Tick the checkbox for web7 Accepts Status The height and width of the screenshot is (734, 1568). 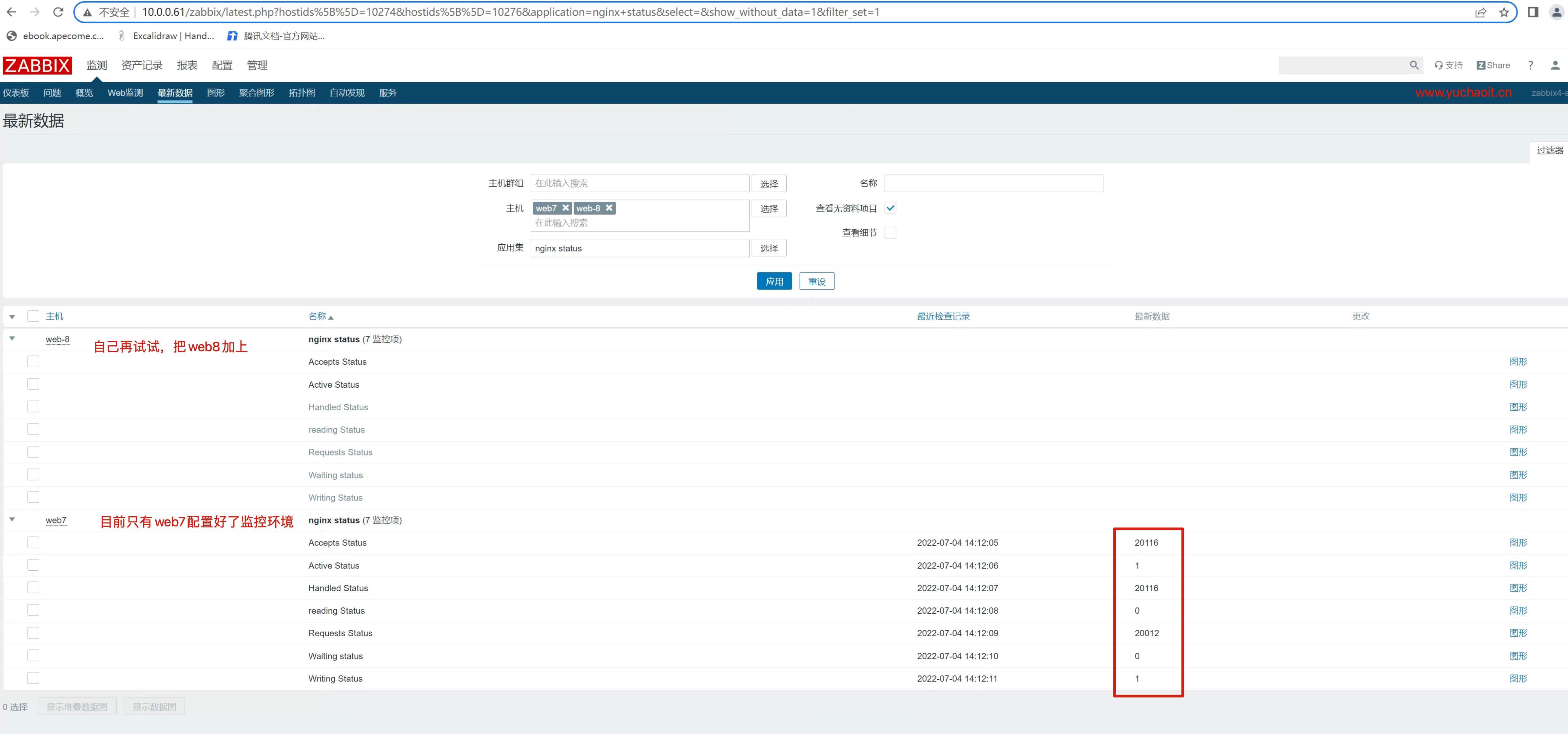tap(33, 542)
